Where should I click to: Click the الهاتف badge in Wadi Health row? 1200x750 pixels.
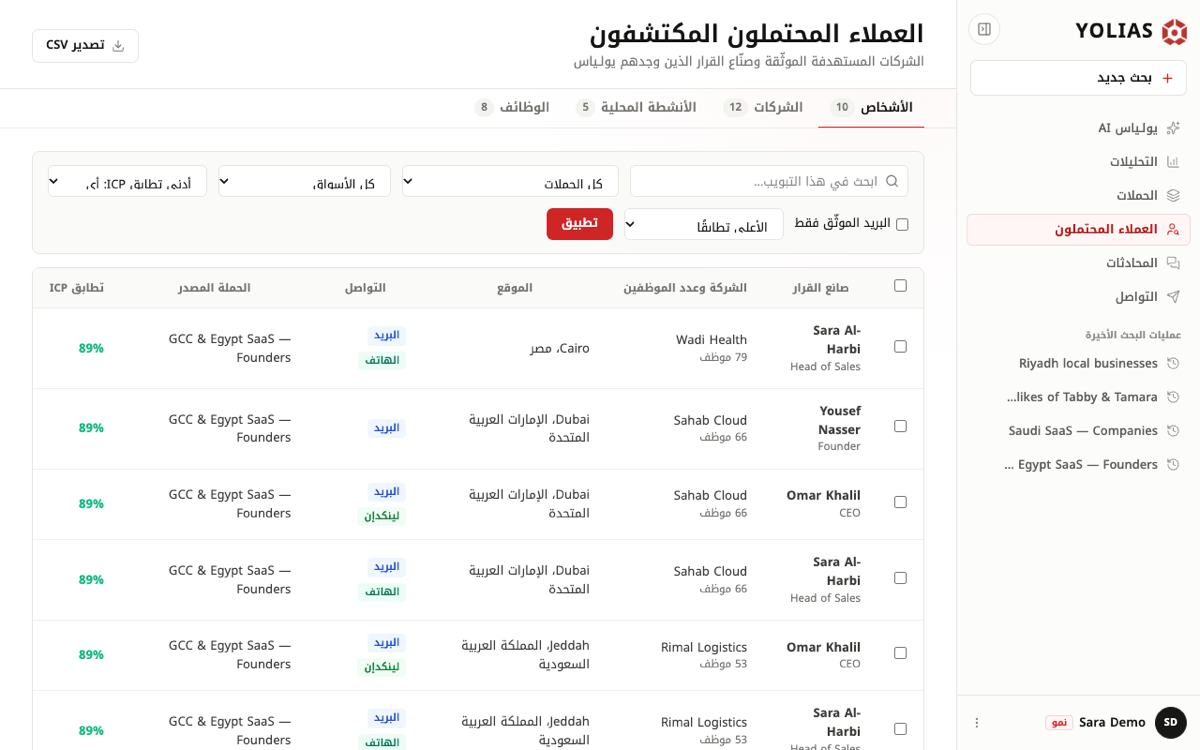(382, 360)
